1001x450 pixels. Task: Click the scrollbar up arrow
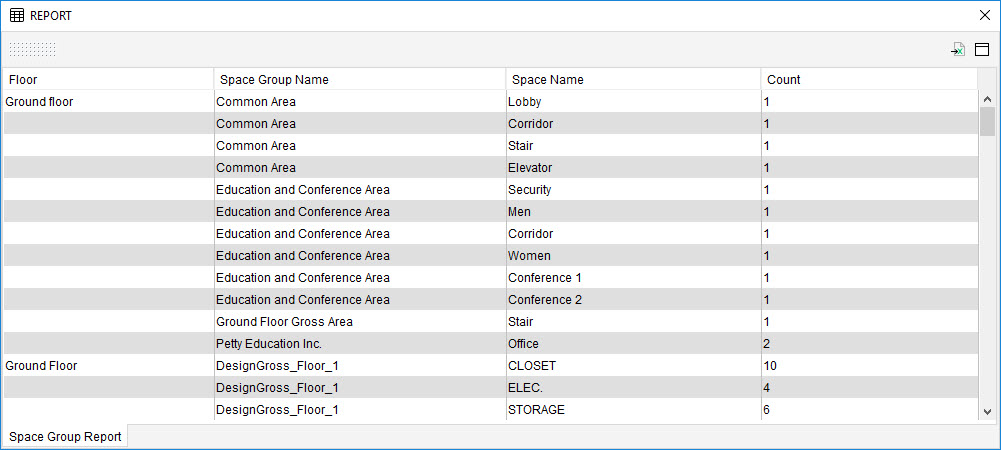point(987,100)
